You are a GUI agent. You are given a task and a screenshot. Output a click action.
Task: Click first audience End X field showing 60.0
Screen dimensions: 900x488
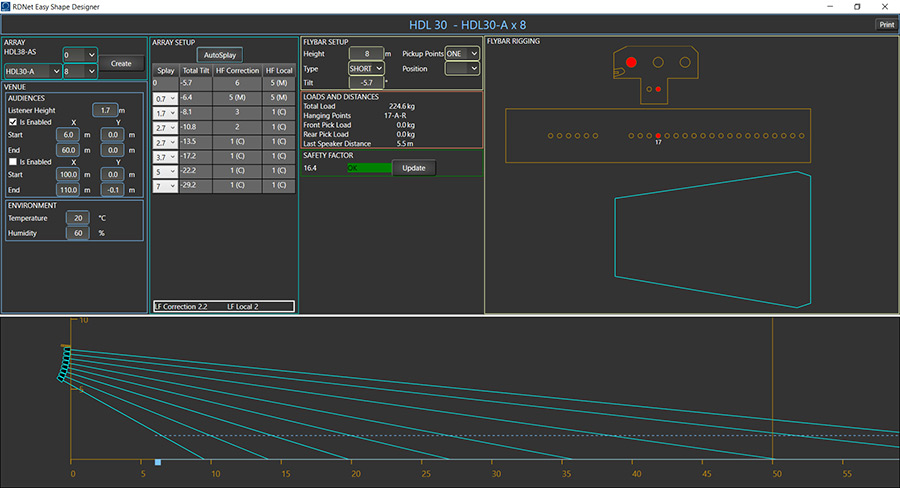[x=68, y=150]
